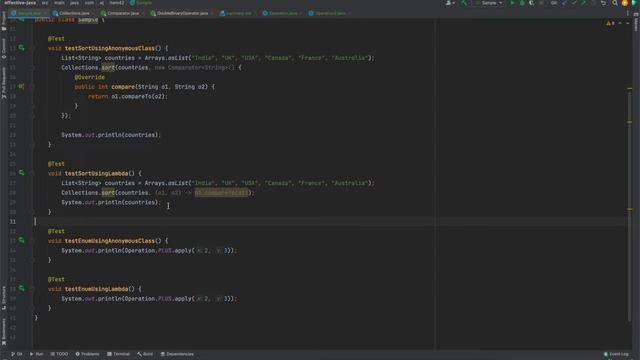Viewport: 640px width, 360px height.
Task: Click the first warning stripe on scrollbar
Action: click(x=629, y=89)
